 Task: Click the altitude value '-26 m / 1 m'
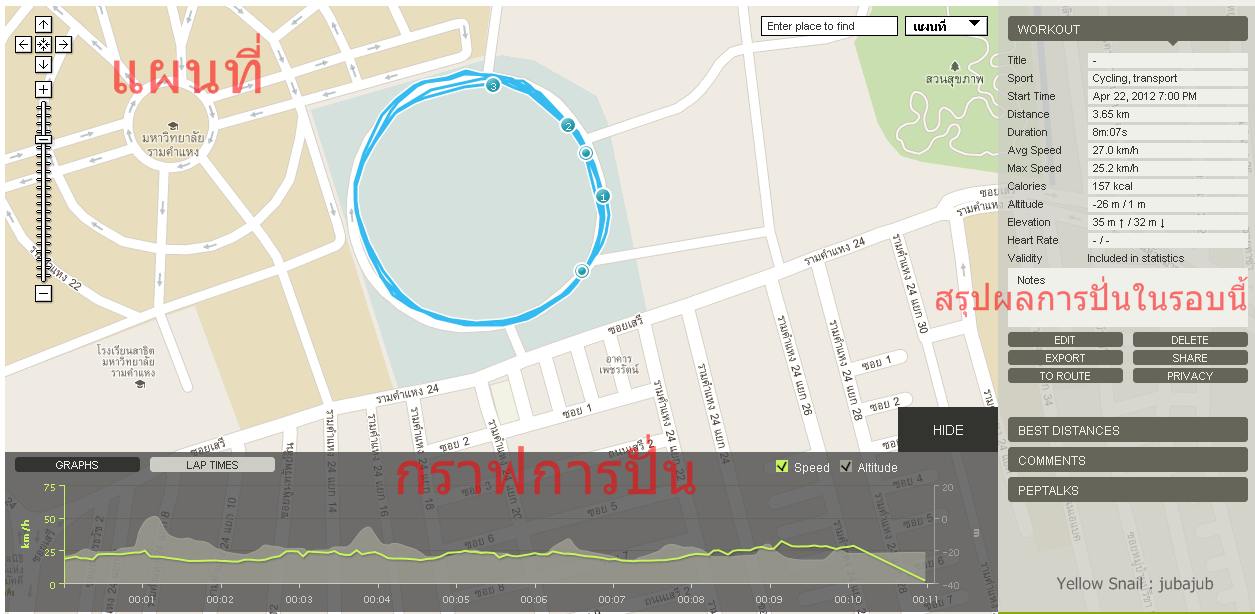pyautogui.click(x=1168, y=204)
